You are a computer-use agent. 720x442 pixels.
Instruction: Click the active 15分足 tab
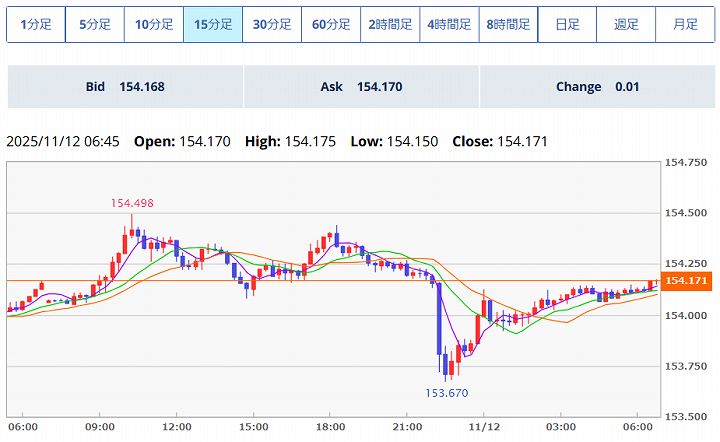[212, 24]
